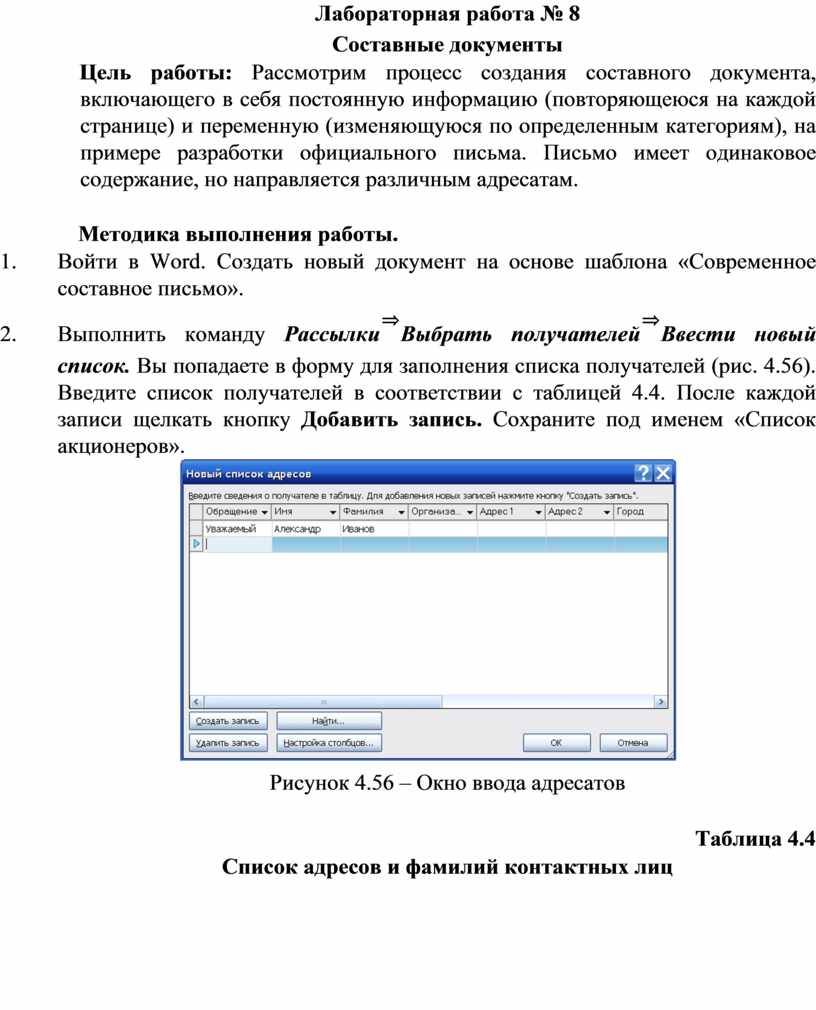Close the Новый список адресов dialog

point(663,473)
